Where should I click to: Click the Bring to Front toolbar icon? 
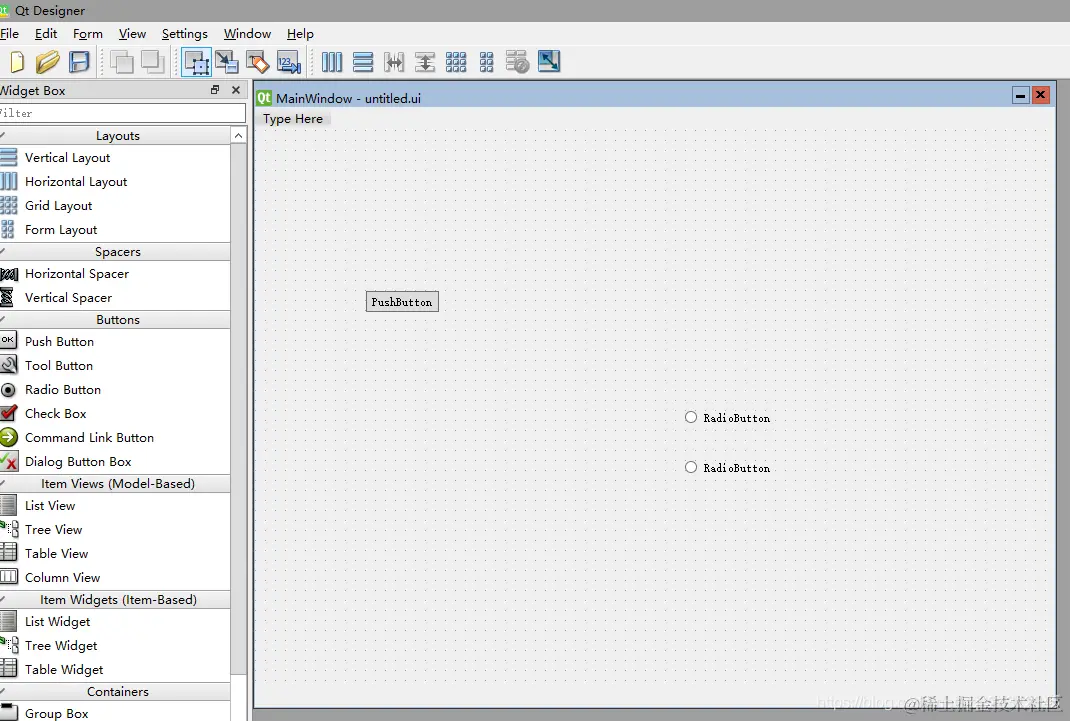point(152,62)
